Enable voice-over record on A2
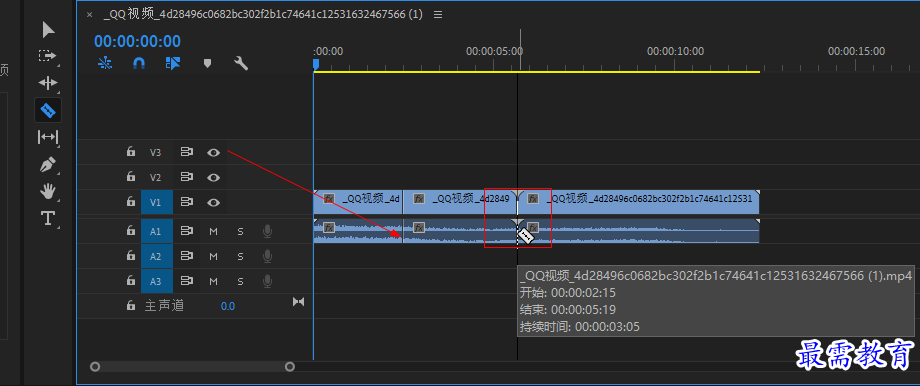This screenshot has height=386, width=920. point(268,256)
